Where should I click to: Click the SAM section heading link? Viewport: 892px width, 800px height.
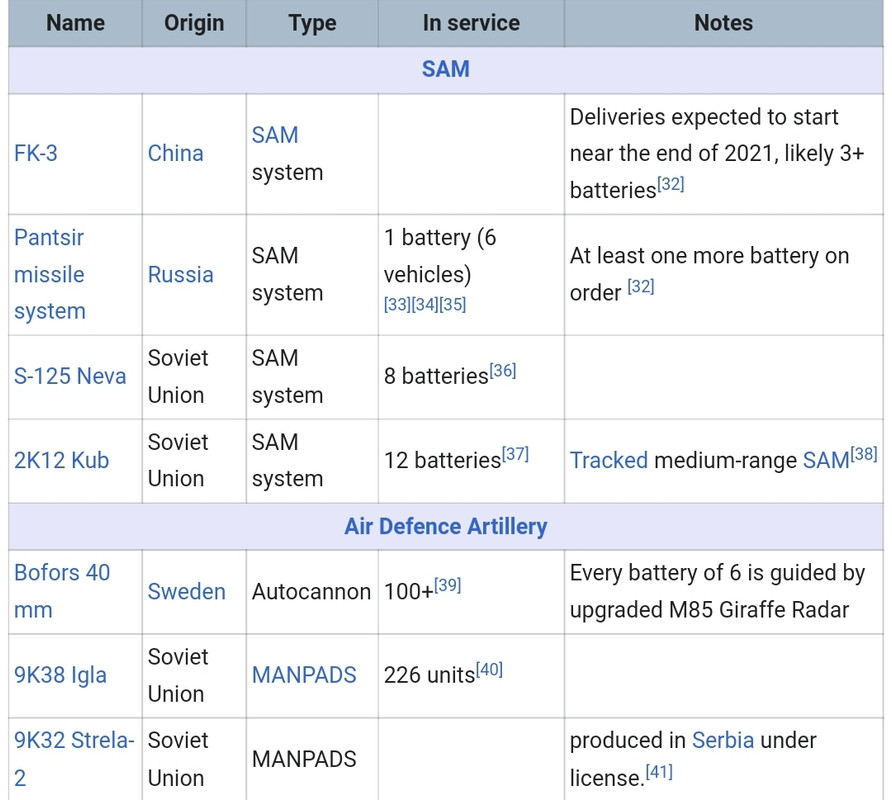tap(445, 70)
